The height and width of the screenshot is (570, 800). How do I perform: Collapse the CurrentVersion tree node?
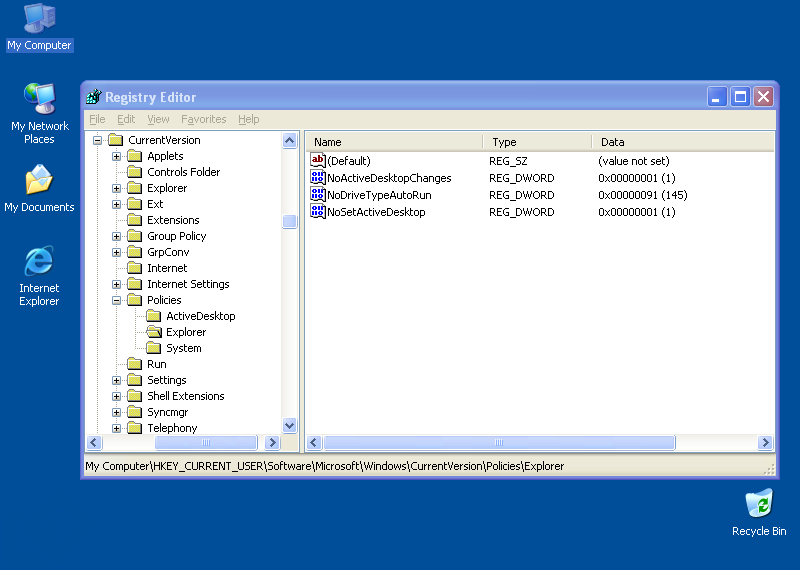point(97,140)
